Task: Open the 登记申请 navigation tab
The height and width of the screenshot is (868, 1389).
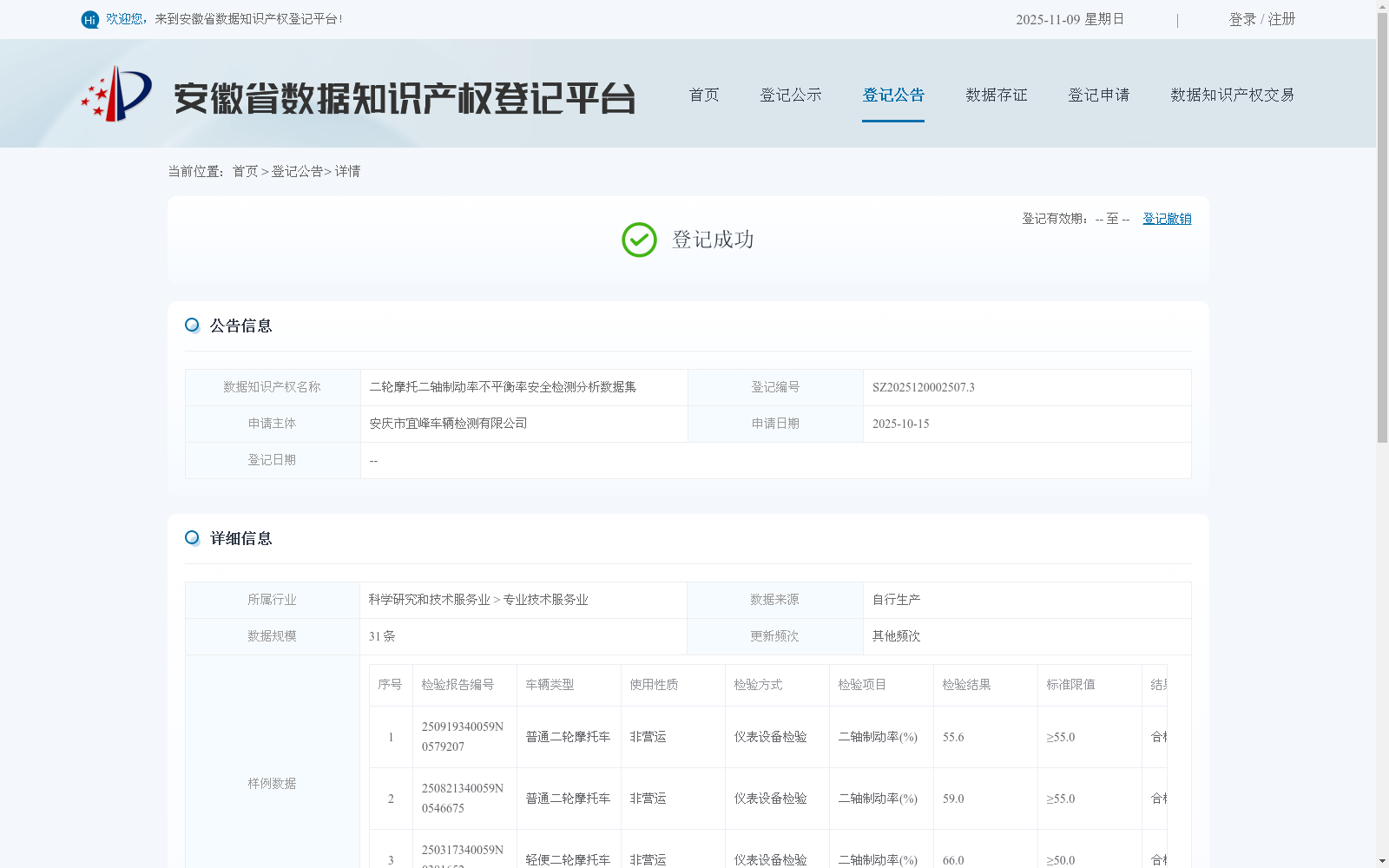Action: point(1099,95)
